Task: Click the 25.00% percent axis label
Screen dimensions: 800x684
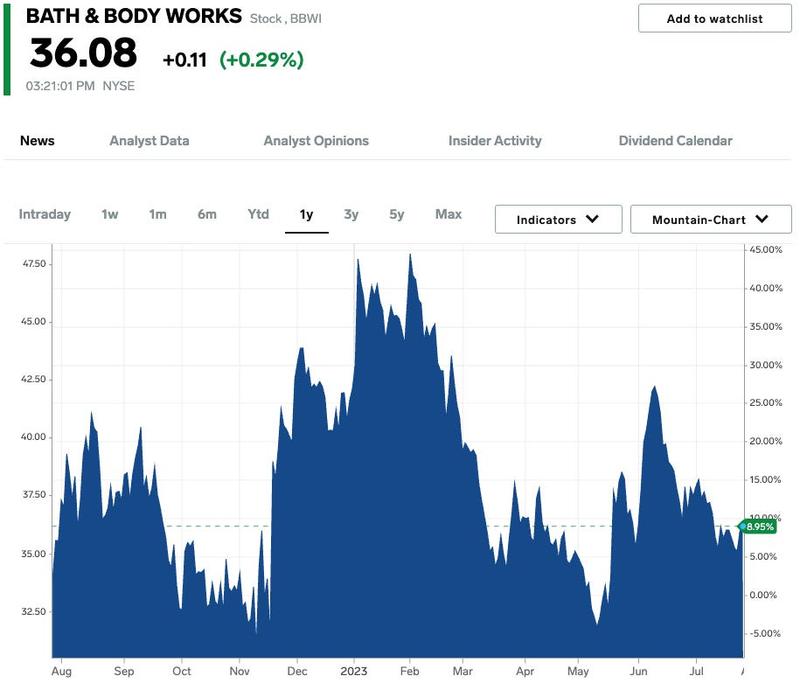Action: [x=765, y=403]
